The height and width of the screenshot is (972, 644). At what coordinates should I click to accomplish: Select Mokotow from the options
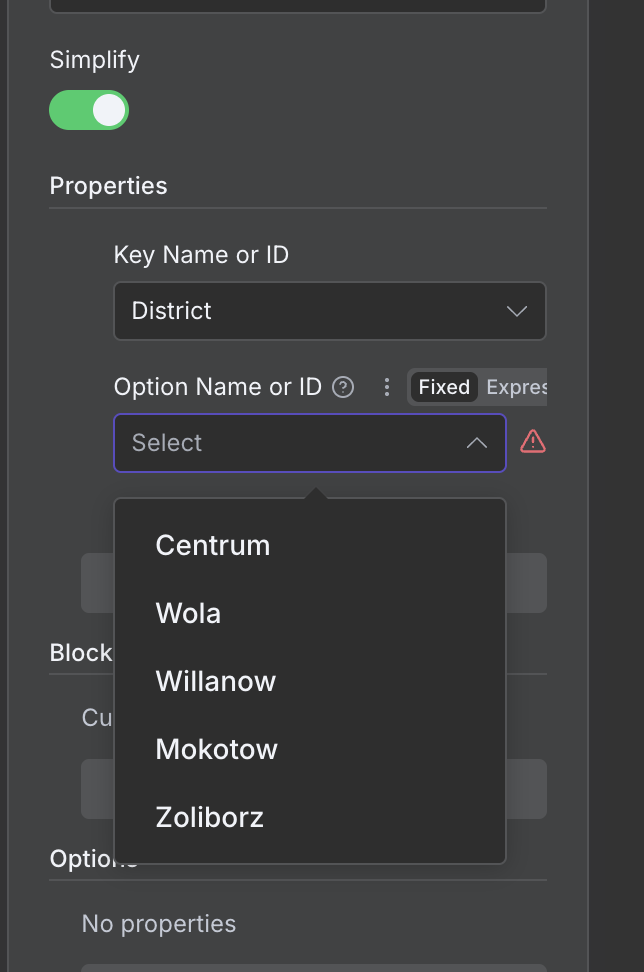(x=217, y=749)
